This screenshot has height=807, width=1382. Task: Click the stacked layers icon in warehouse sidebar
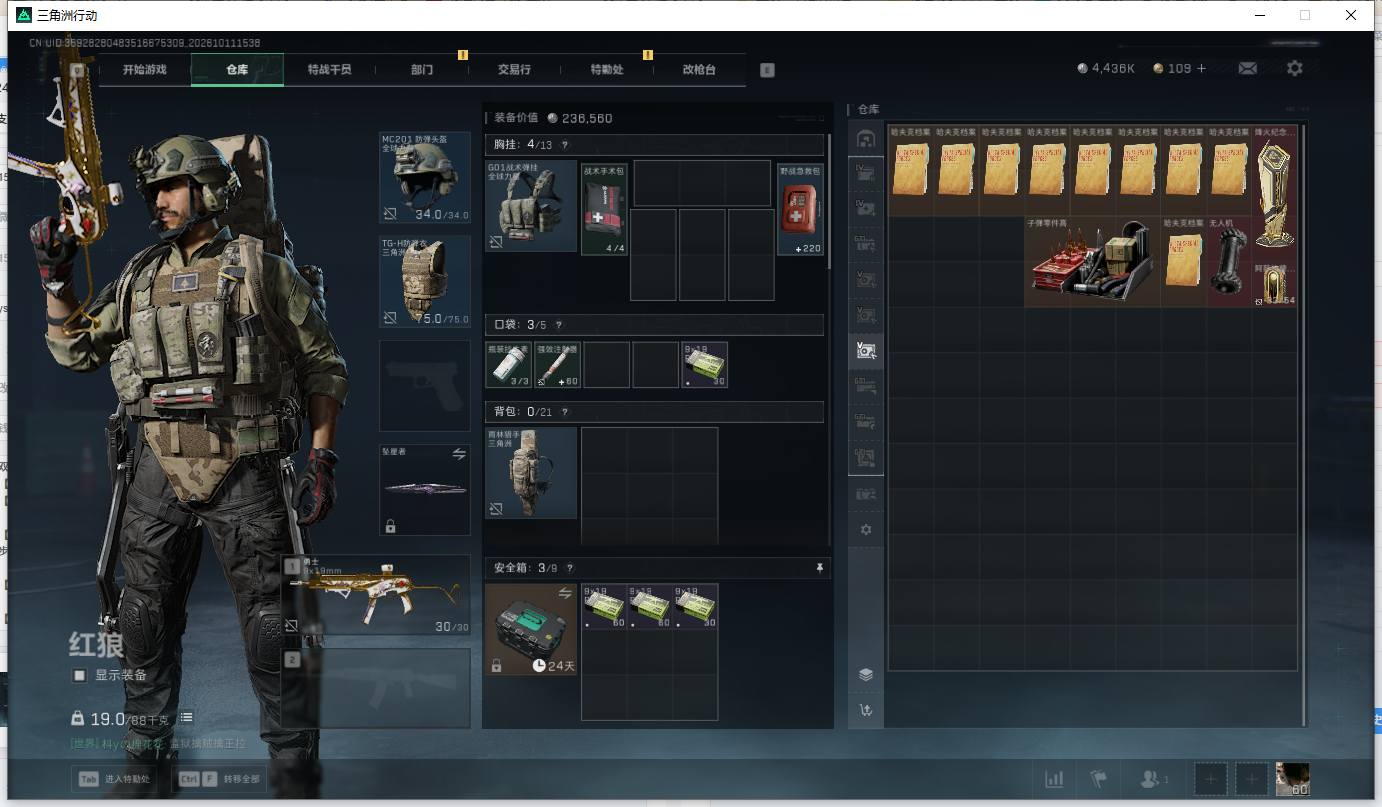tap(866, 674)
